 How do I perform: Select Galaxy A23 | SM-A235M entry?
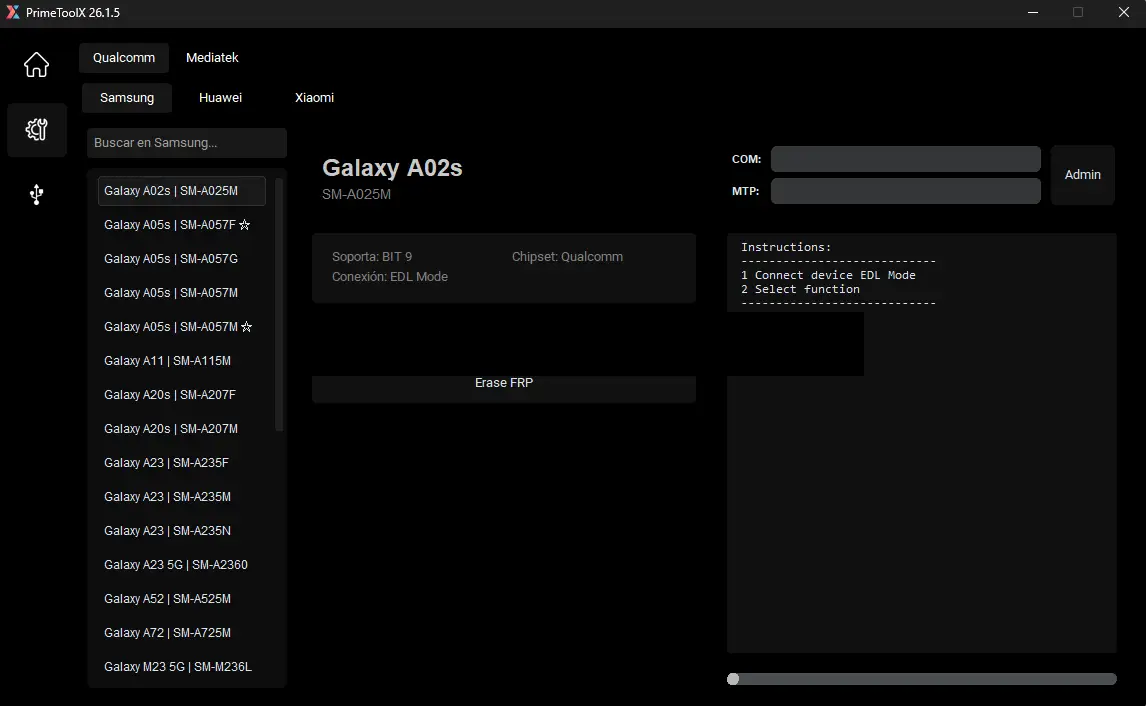tap(181, 497)
